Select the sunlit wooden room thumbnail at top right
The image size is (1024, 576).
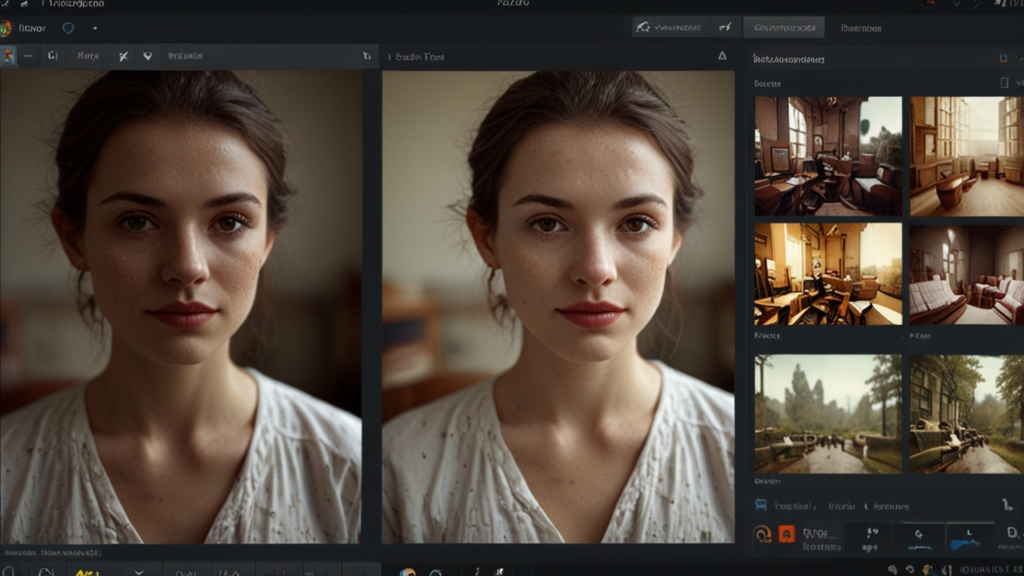click(967, 156)
